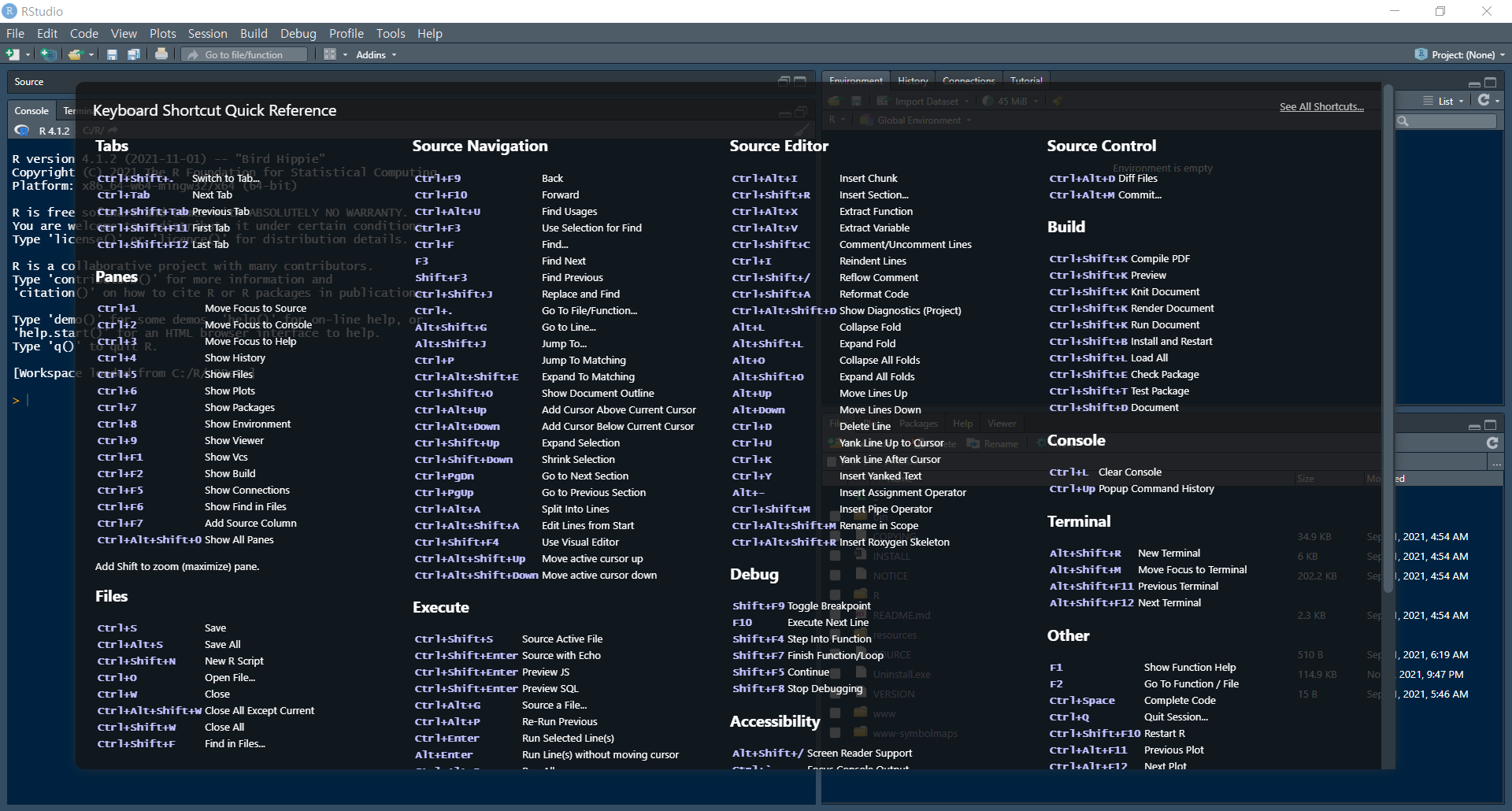The image size is (1512, 811).
Task: Open the Import Dataset dropdown
Action: (x=922, y=101)
